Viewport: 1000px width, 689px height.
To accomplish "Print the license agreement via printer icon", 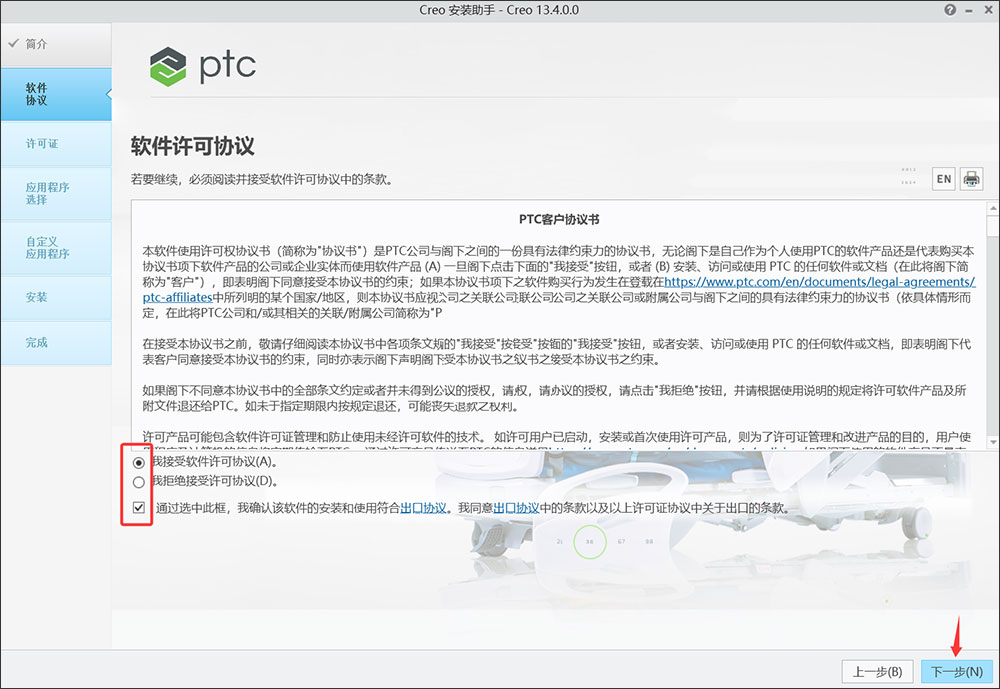I will pos(971,179).
